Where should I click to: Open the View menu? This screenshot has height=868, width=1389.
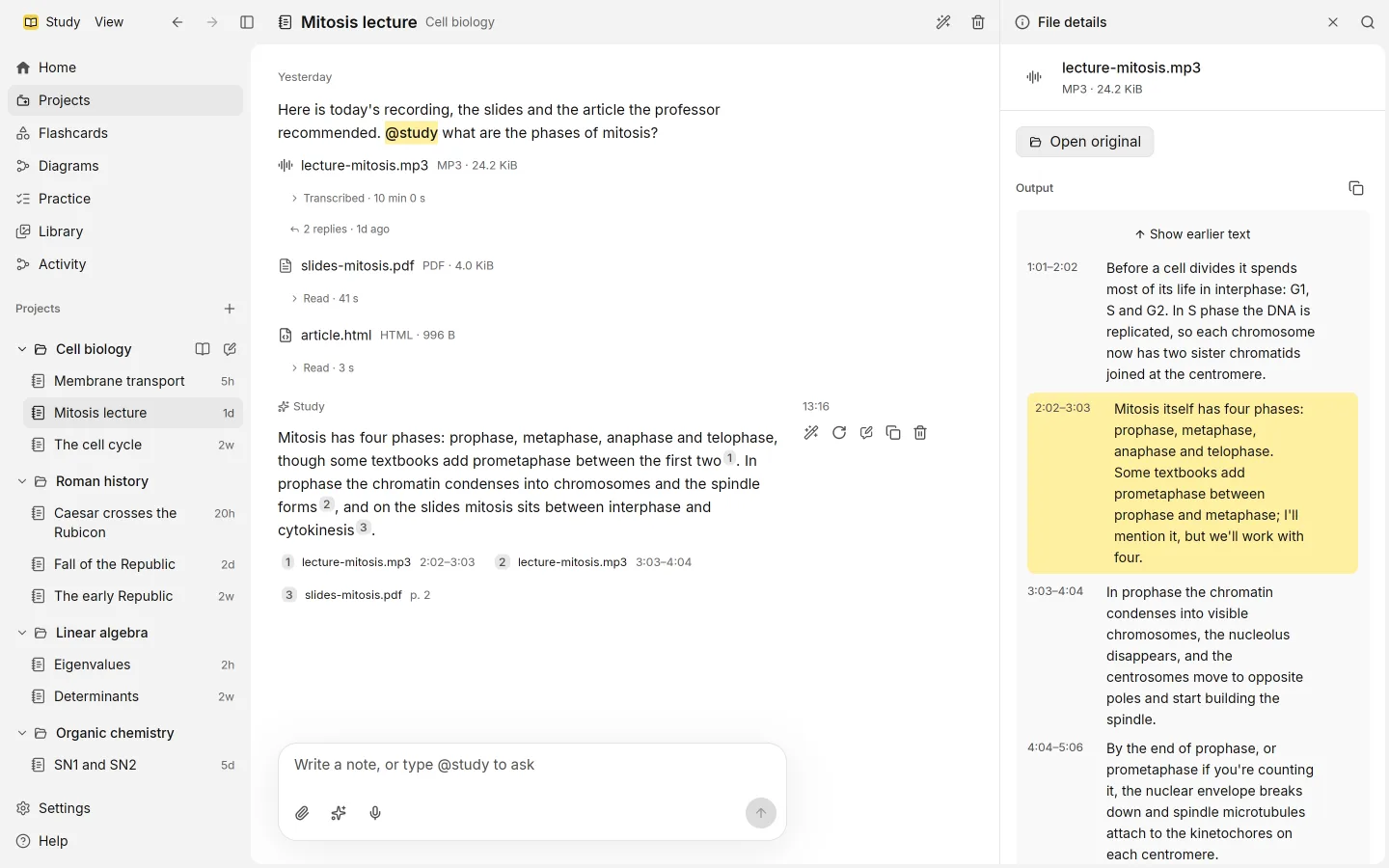click(x=109, y=22)
